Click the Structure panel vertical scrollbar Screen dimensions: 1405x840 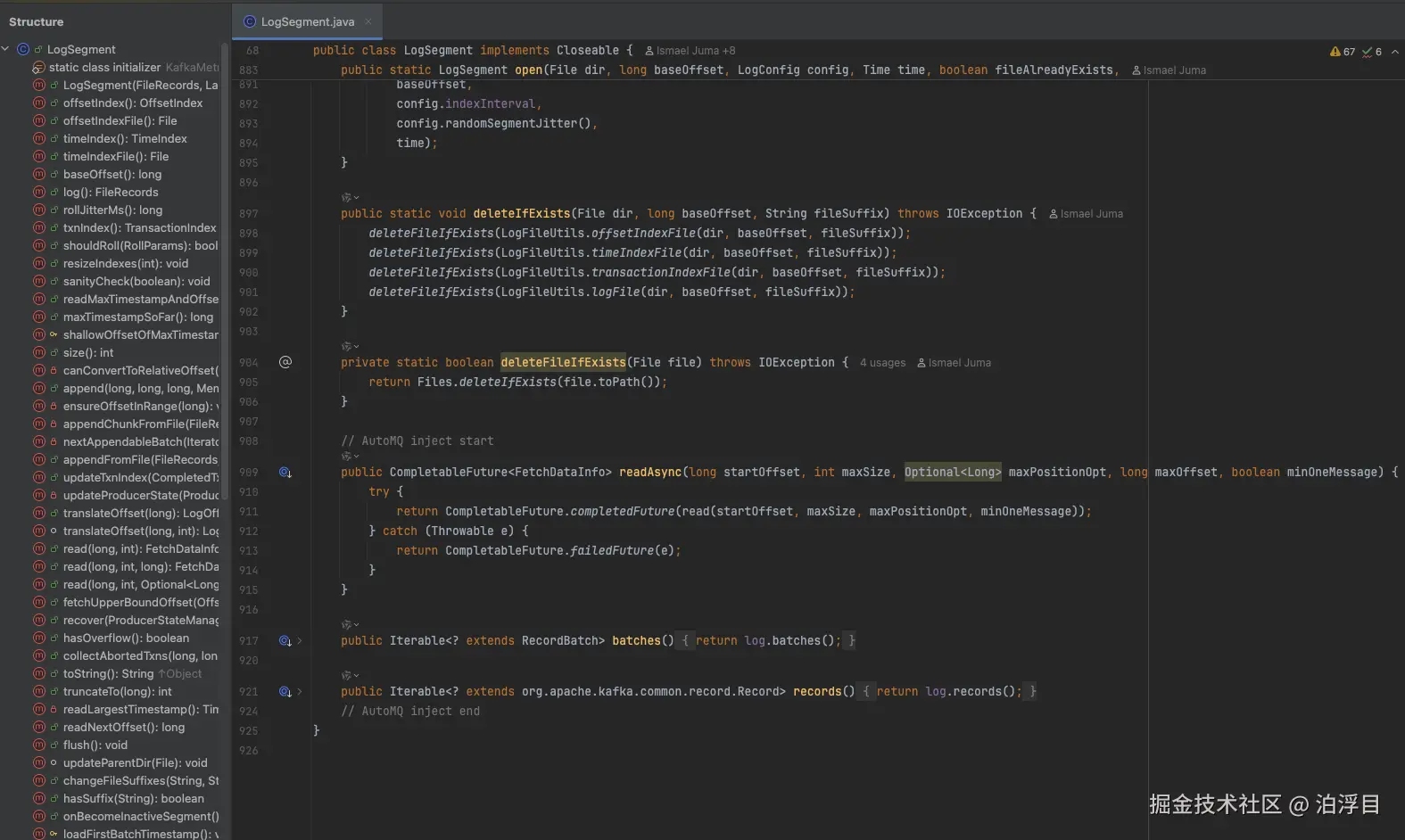click(x=225, y=268)
